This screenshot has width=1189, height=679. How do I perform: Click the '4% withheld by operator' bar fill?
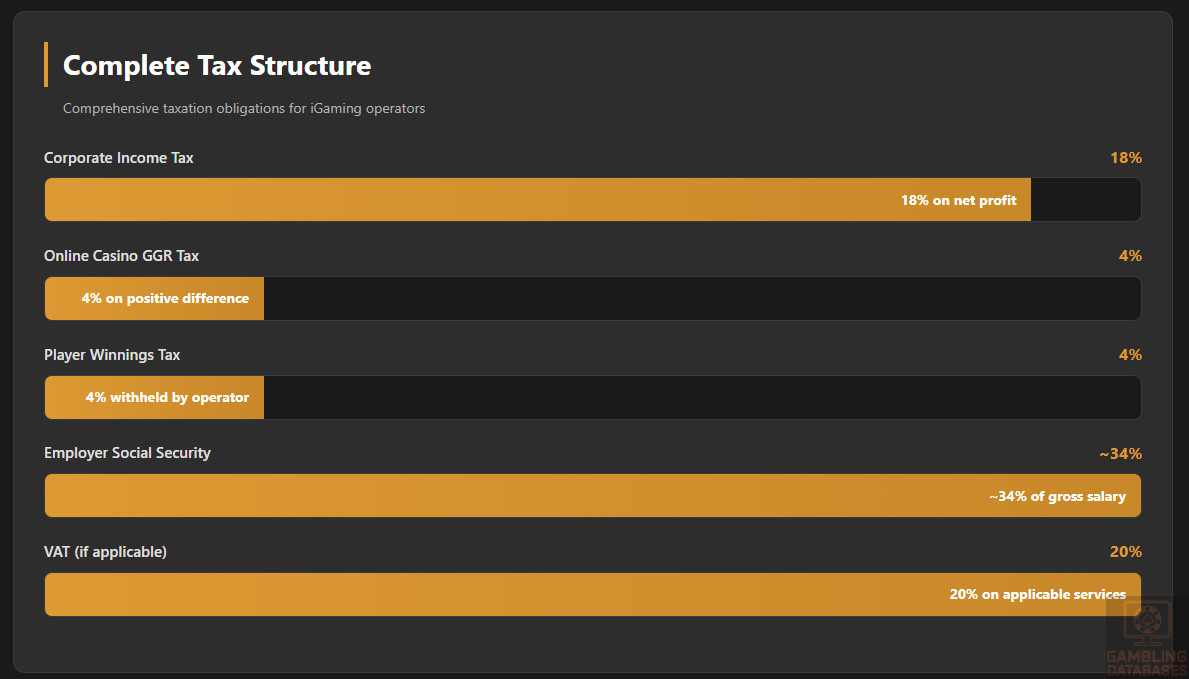click(167, 397)
